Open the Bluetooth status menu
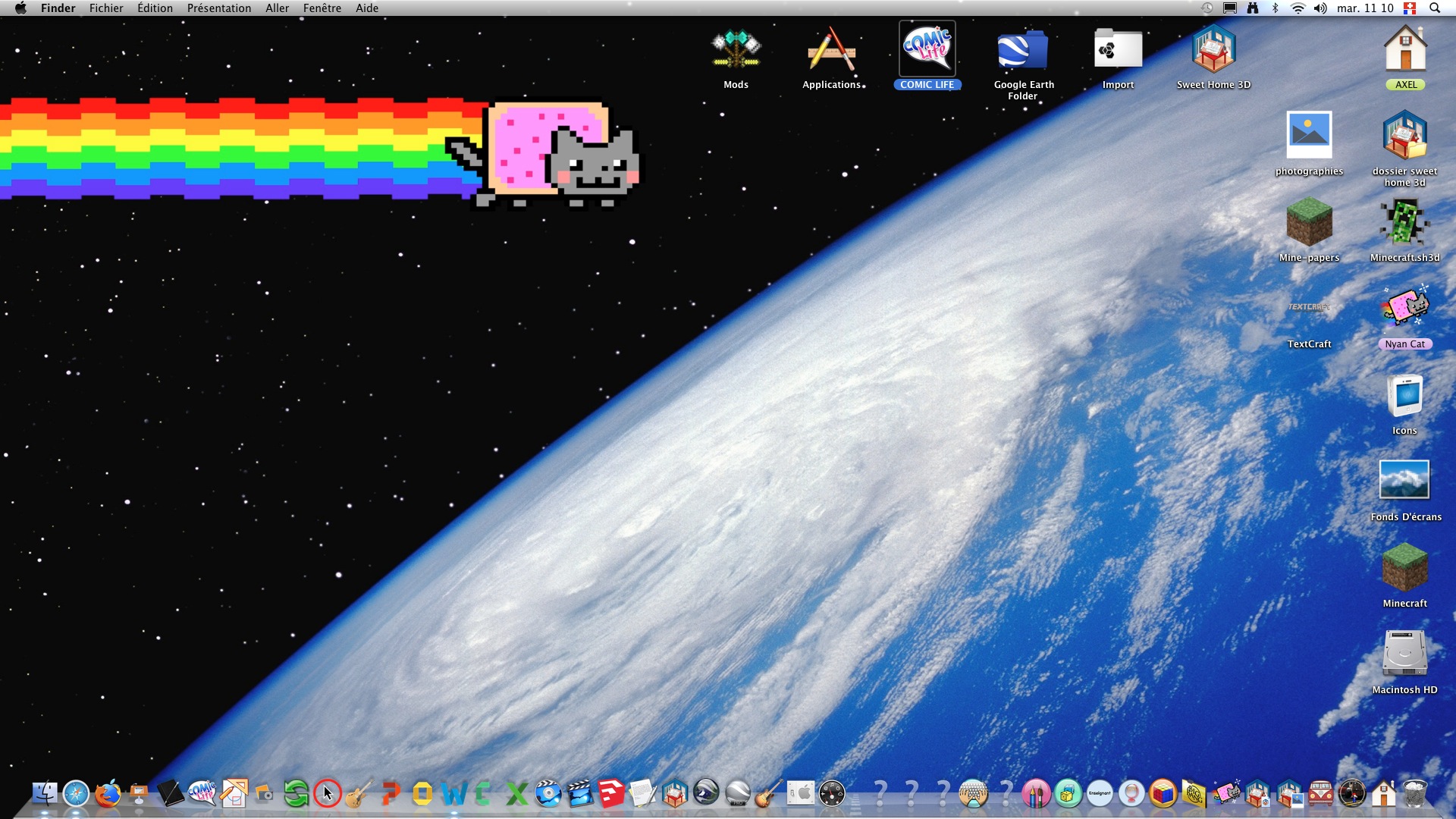The width and height of the screenshot is (1456, 819). point(1276,8)
